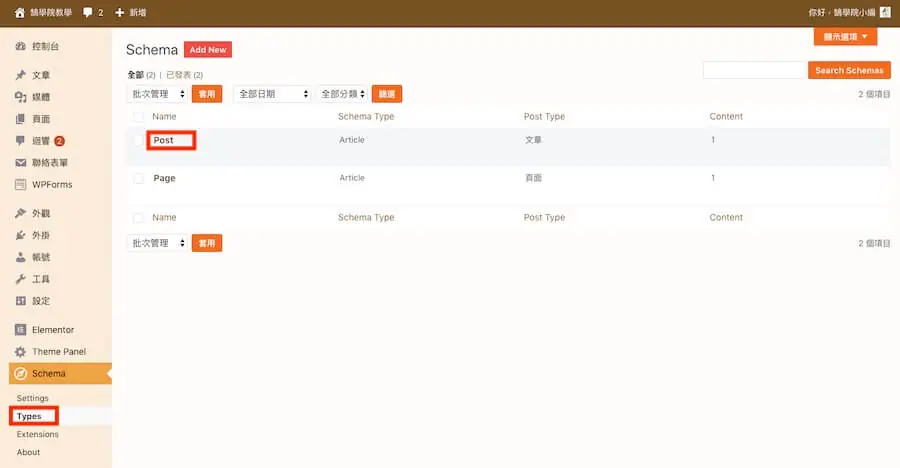
Task: Click the Schema Type column header
Action: pyautogui.click(x=366, y=117)
